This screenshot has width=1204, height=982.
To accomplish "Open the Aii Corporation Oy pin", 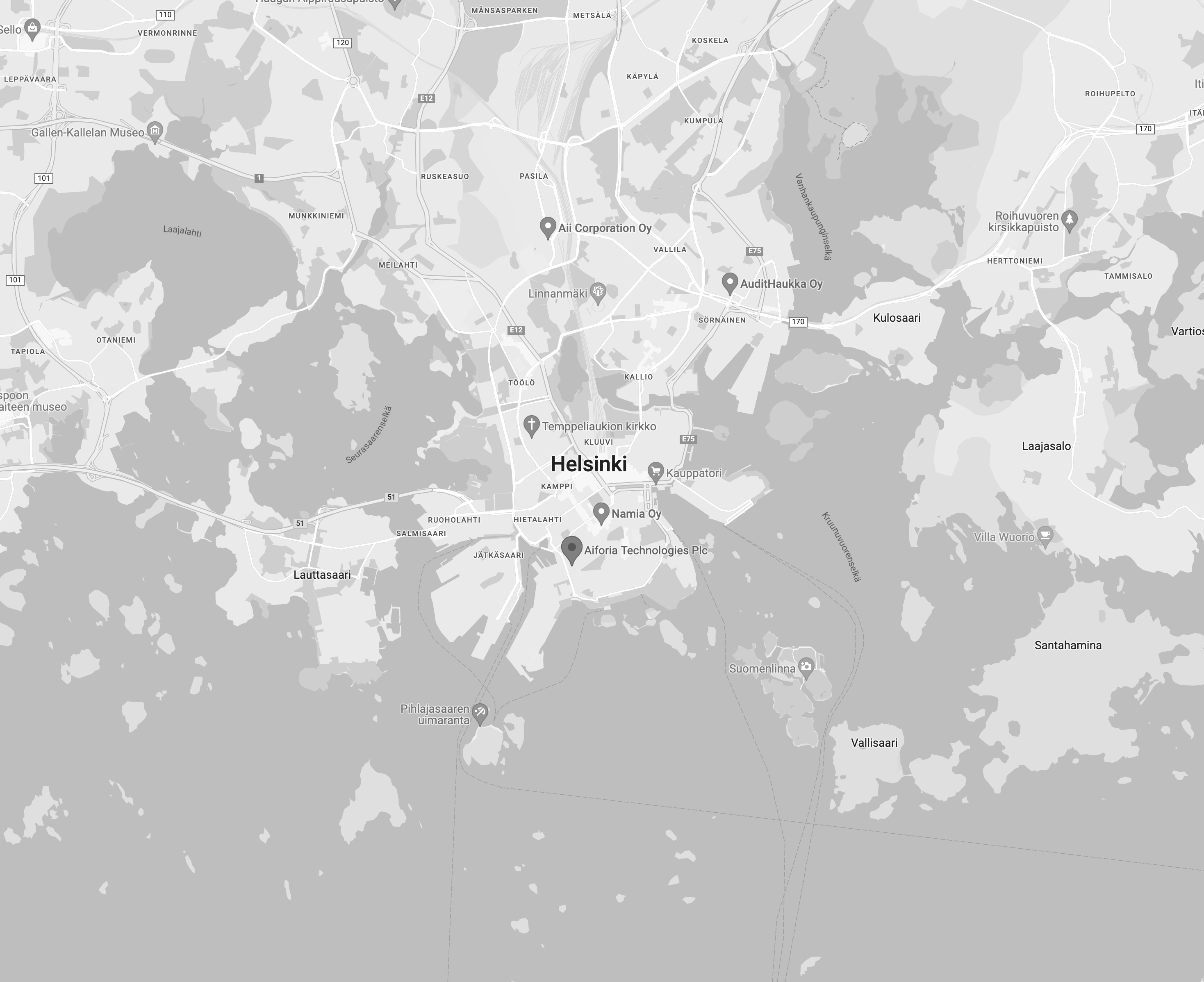I will 547,228.
